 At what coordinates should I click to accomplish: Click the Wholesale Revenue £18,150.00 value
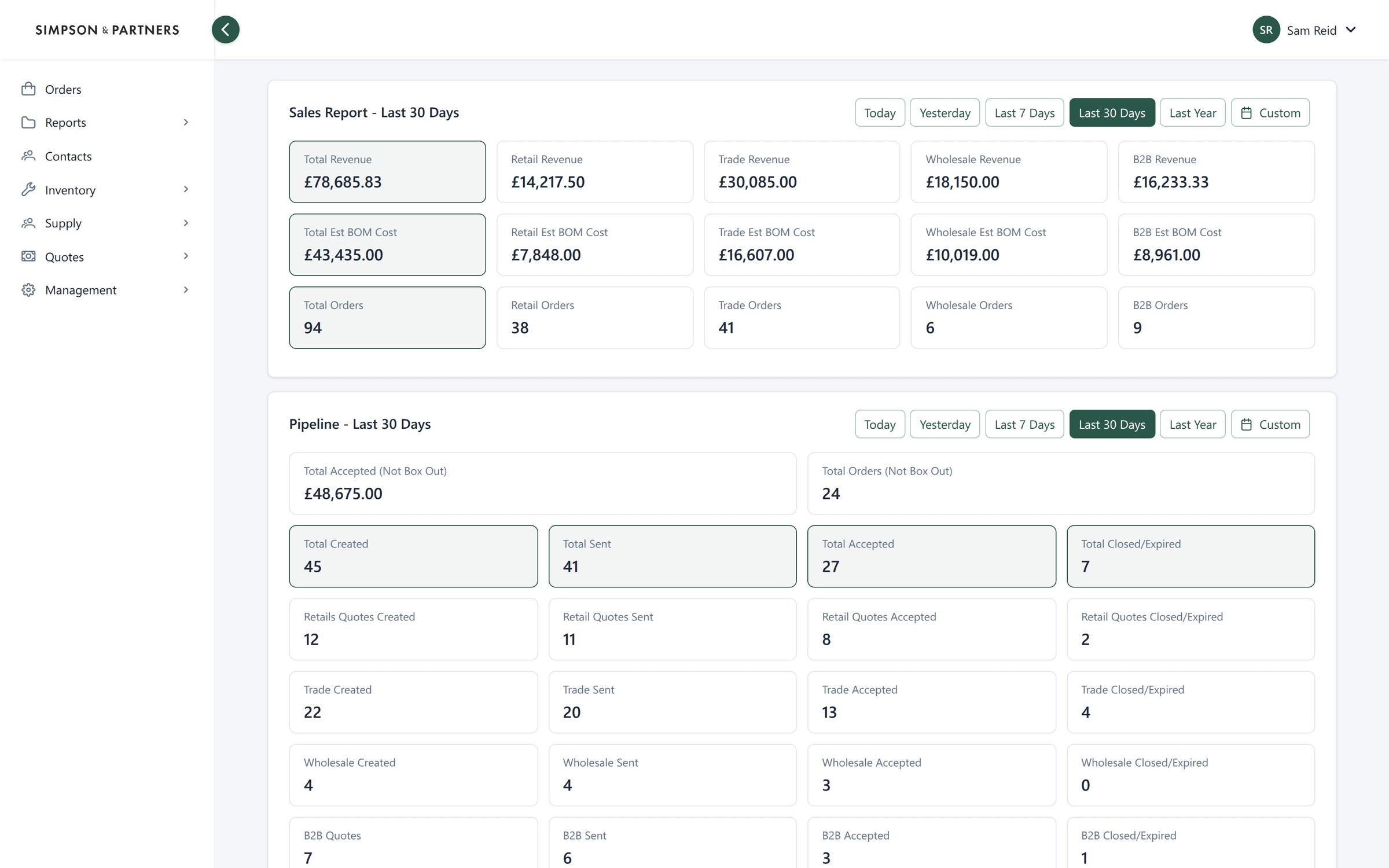(x=962, y=182)
